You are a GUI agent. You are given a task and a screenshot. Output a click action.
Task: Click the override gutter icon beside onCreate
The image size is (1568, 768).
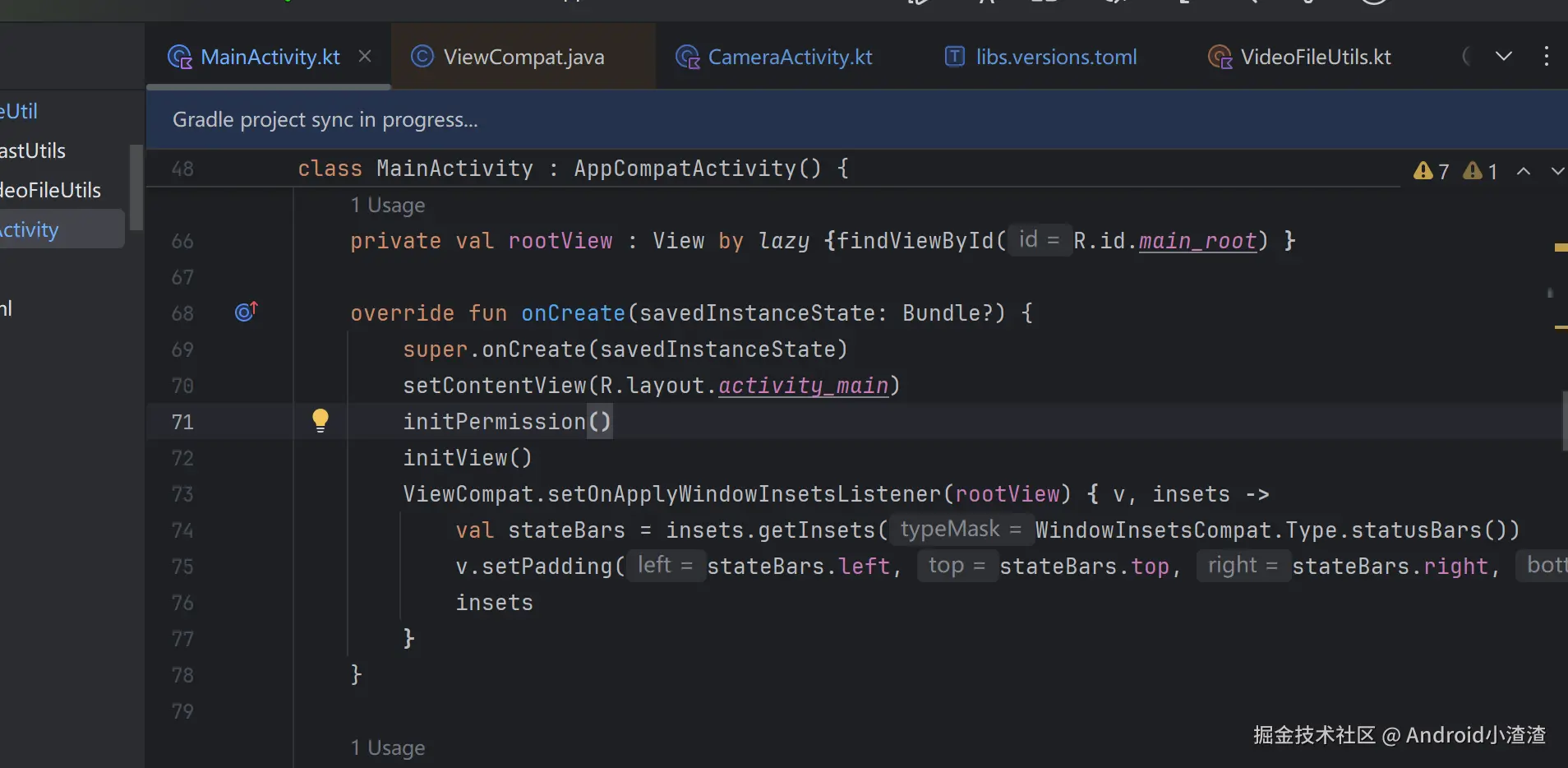[246, 312]
